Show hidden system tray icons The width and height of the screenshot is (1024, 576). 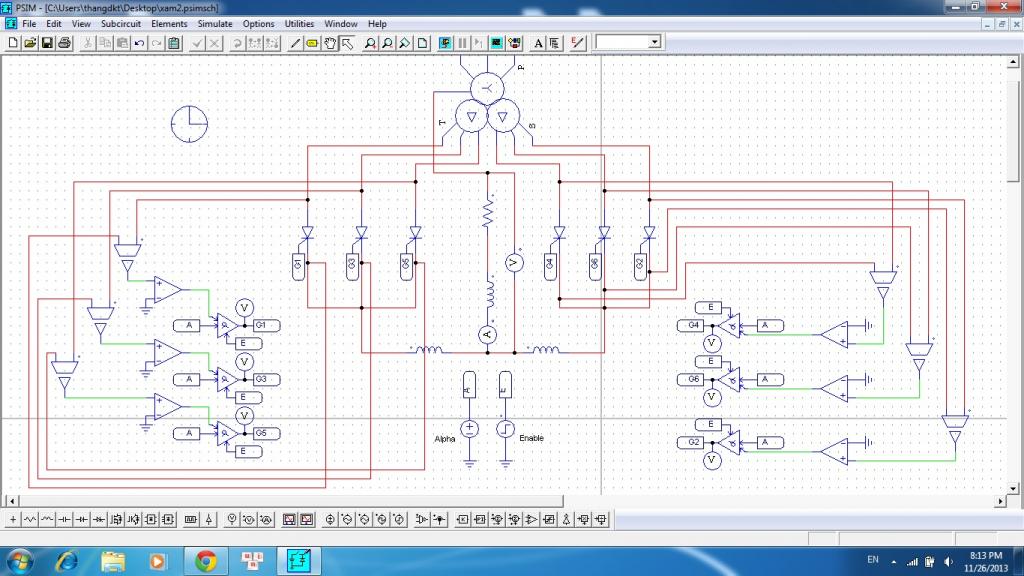pyautogui.click(x=895, y=560)
